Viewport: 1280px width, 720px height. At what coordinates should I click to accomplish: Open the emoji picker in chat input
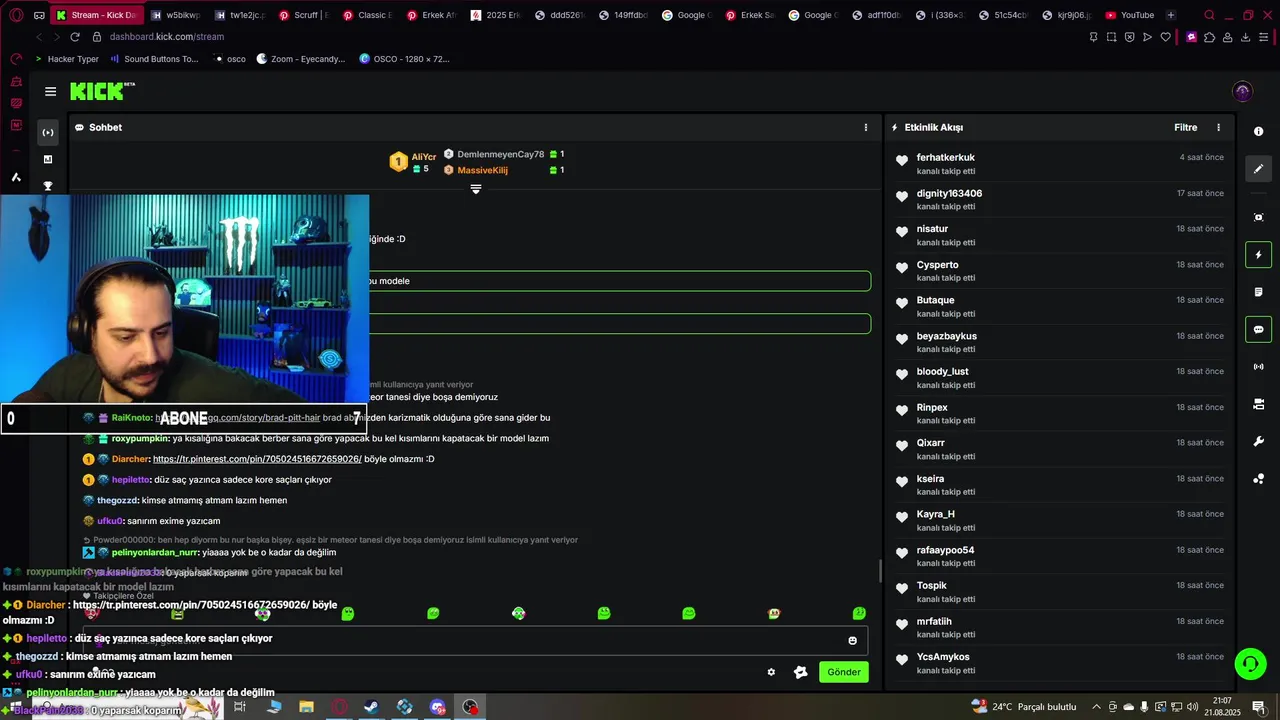[x=852, y=641]
